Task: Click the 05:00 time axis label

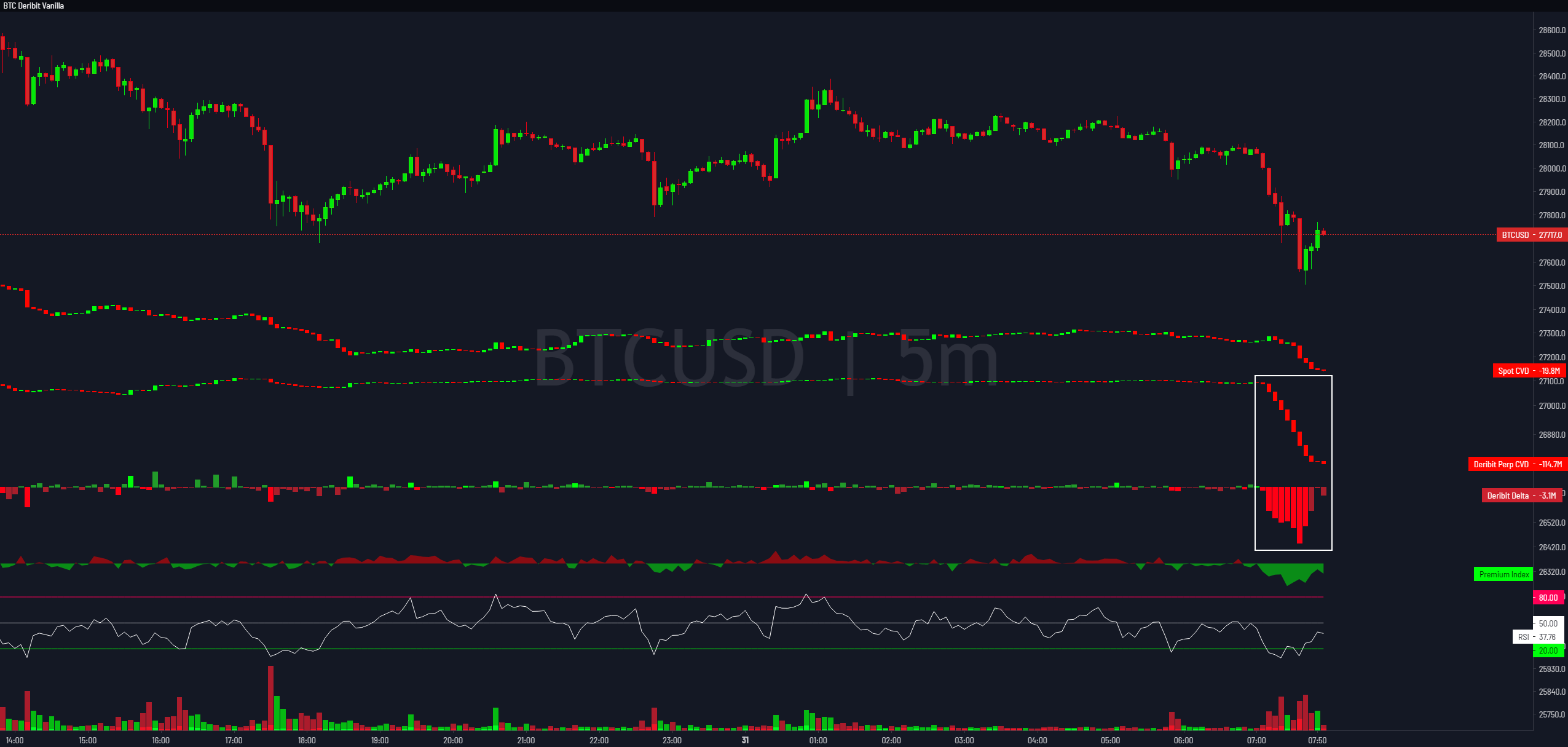Action: (x=1111, y=740)
